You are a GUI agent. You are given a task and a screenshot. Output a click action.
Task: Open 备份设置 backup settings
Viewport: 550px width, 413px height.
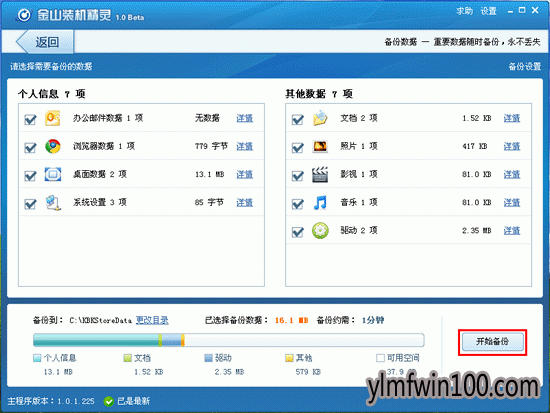(x=525, y=66)
